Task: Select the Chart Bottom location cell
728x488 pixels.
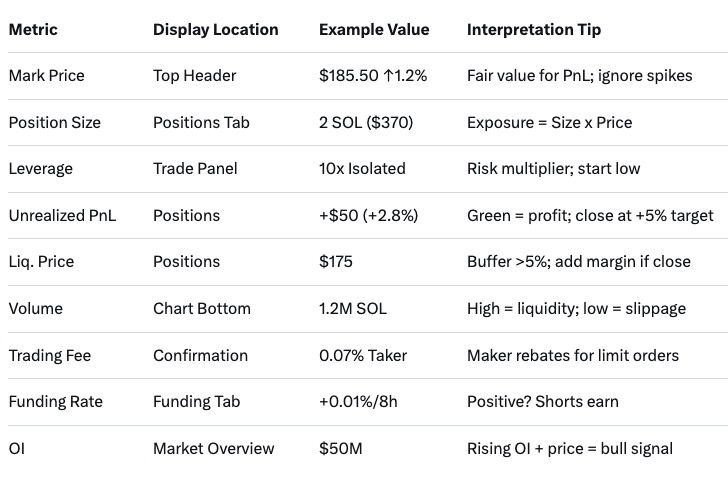Action: tap(201, 309)
